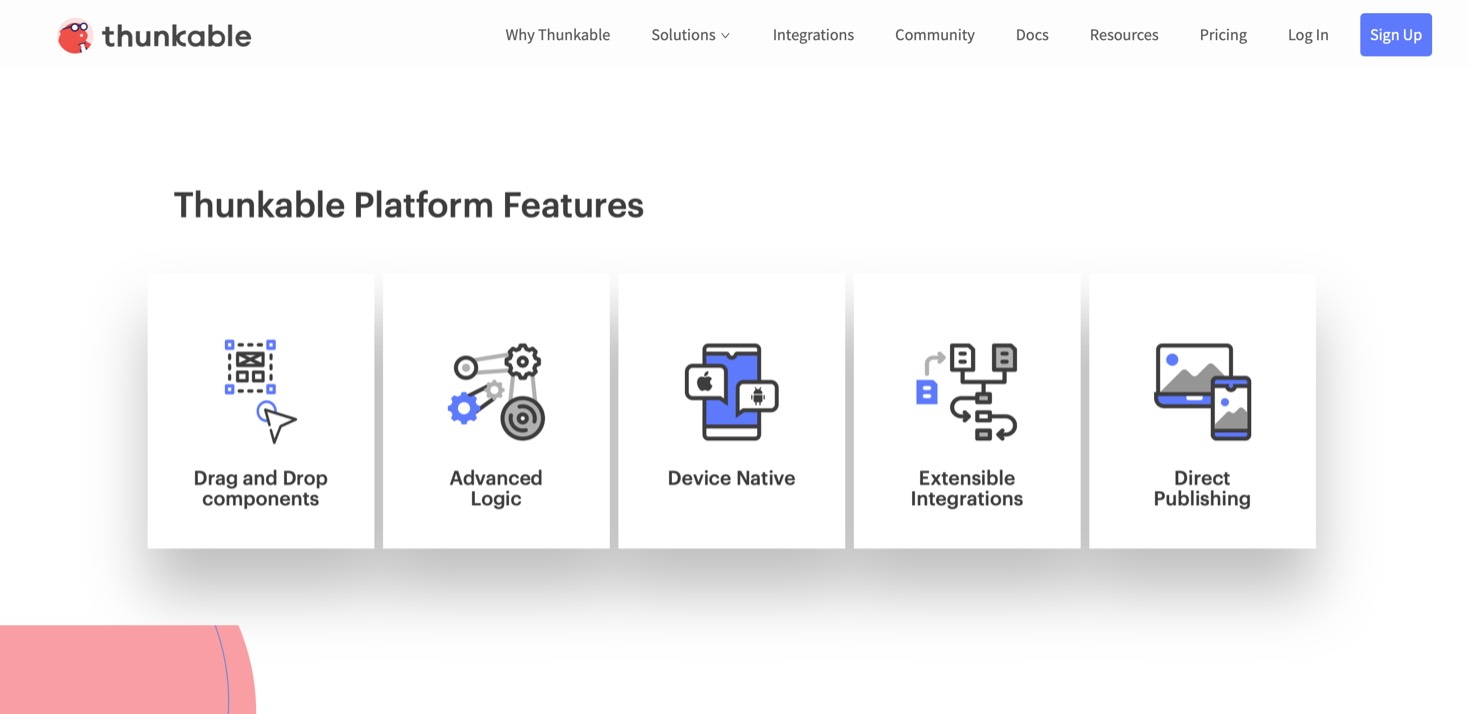Screen dimensions: 1468x714
Task: Click the Thunkable beaver logo icon
Action: pyautogui.click(x=75, y=36)
